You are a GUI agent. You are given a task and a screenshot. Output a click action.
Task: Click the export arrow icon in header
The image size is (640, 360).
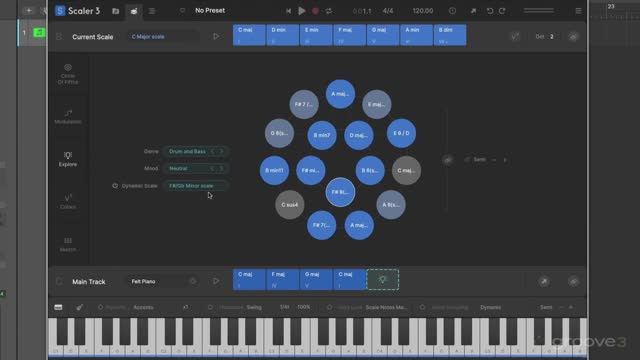473,11
